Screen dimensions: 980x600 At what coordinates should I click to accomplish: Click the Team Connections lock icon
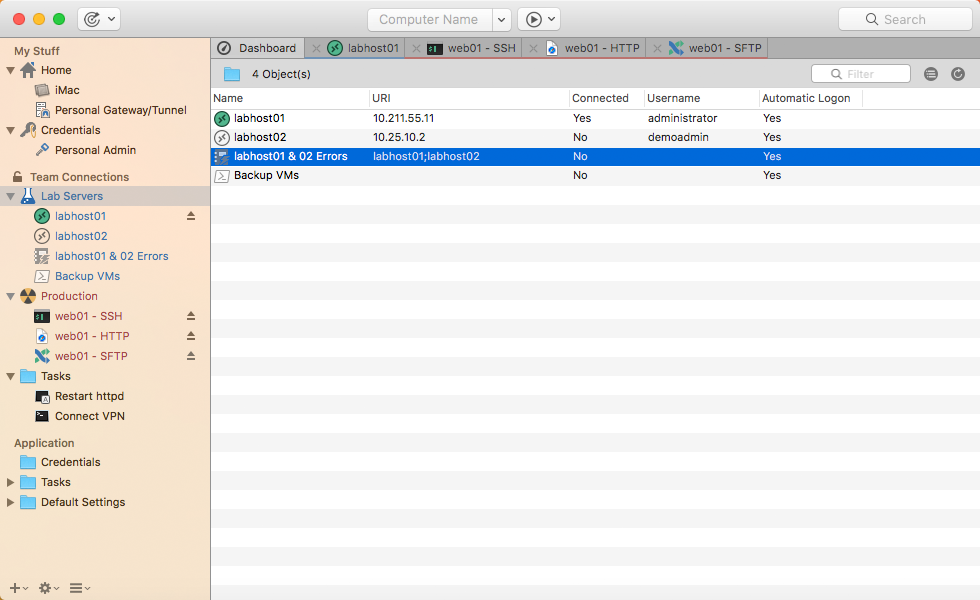[18, 176]
